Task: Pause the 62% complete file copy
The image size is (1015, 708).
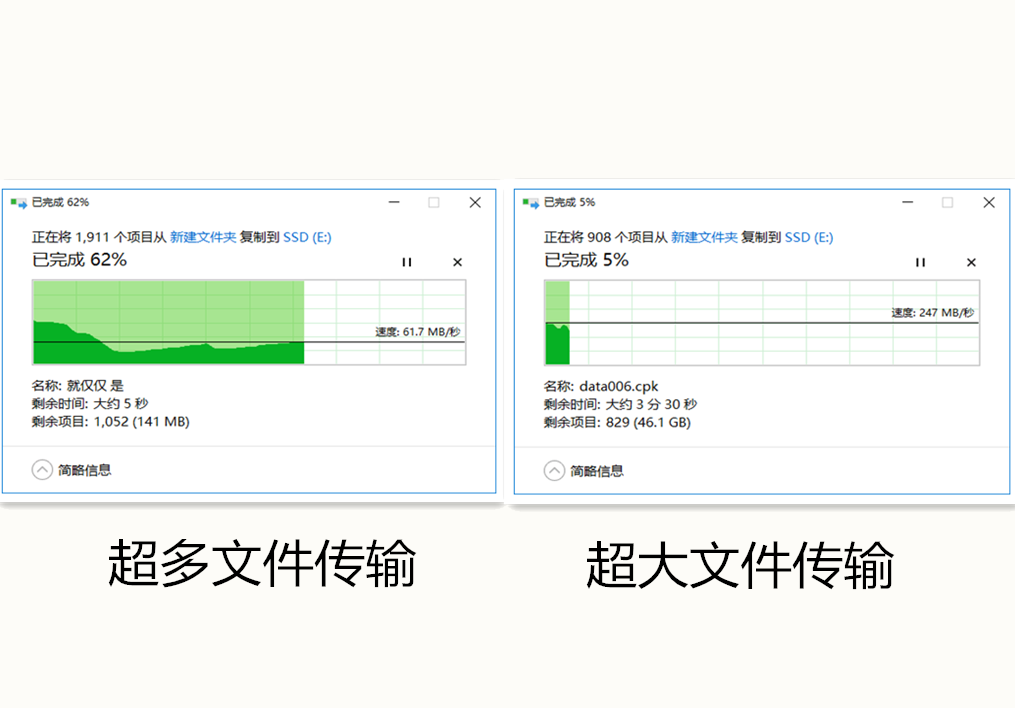Action: [406, 262]
